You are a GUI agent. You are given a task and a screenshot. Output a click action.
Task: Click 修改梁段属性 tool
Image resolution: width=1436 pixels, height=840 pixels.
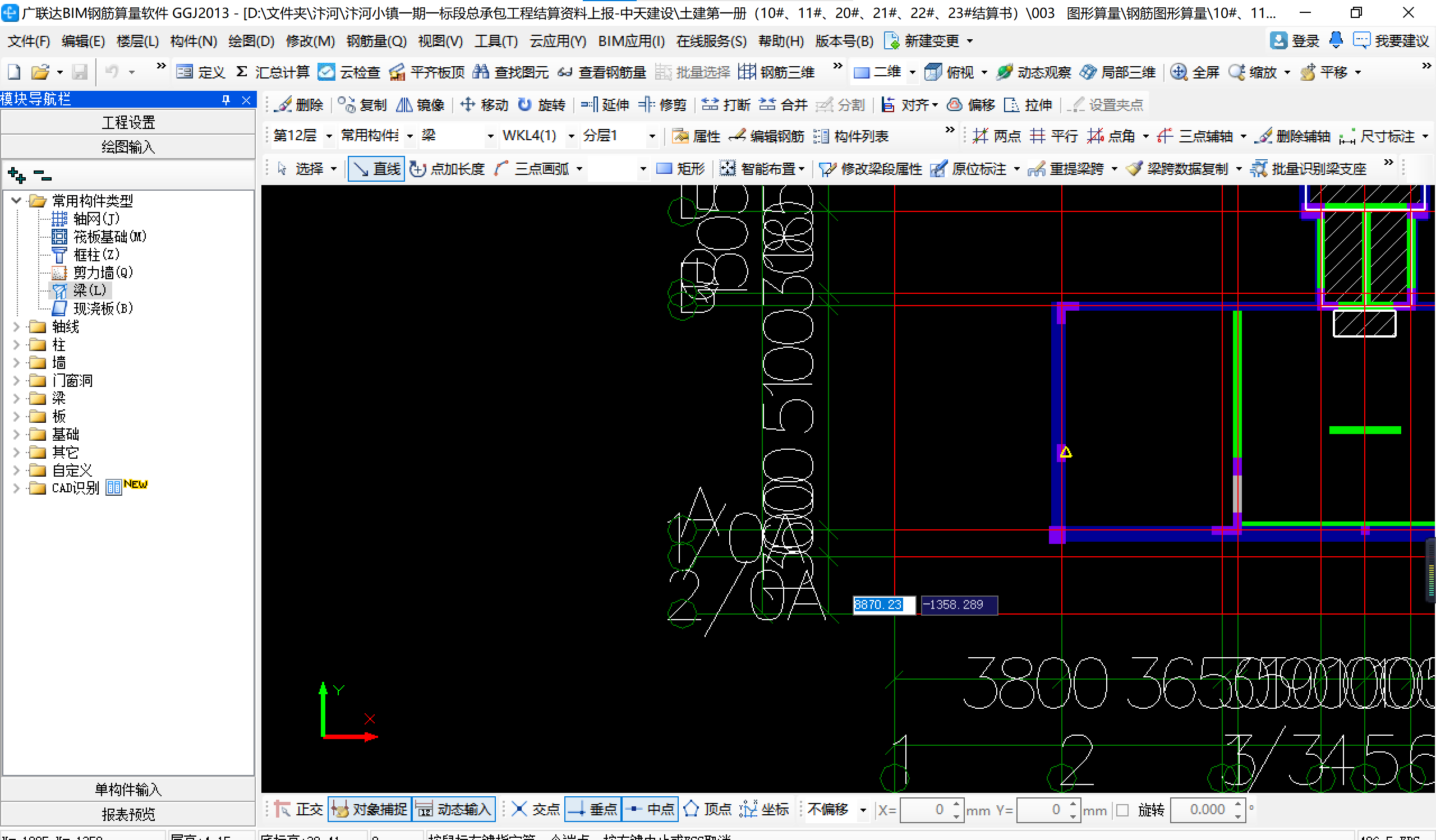coord(870,169)
